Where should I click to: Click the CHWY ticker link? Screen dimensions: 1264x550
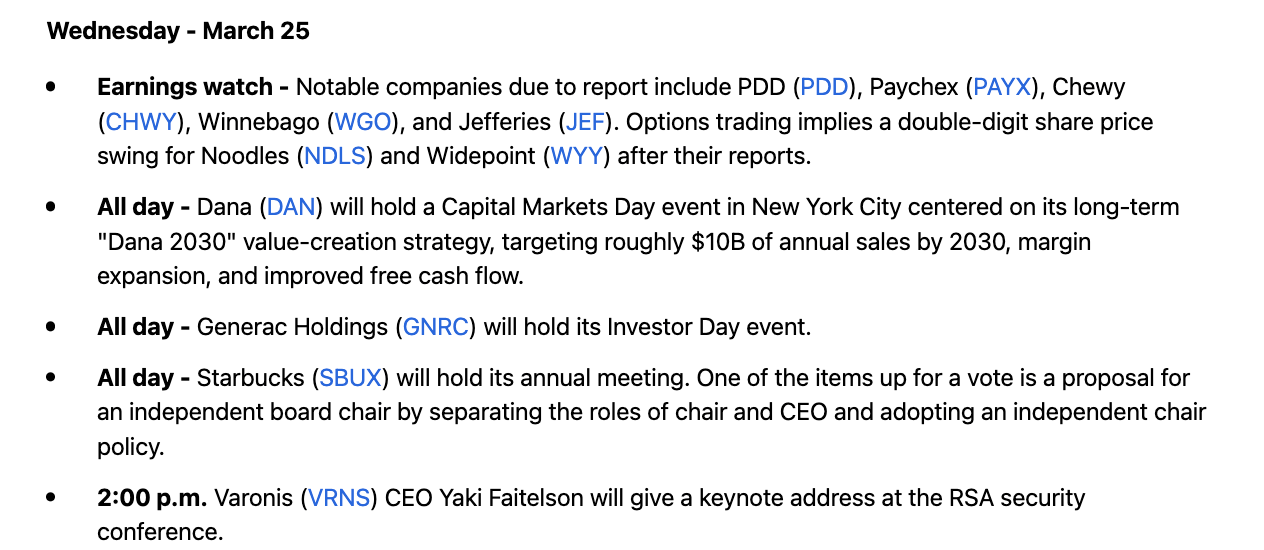click(x=141, y=123)
